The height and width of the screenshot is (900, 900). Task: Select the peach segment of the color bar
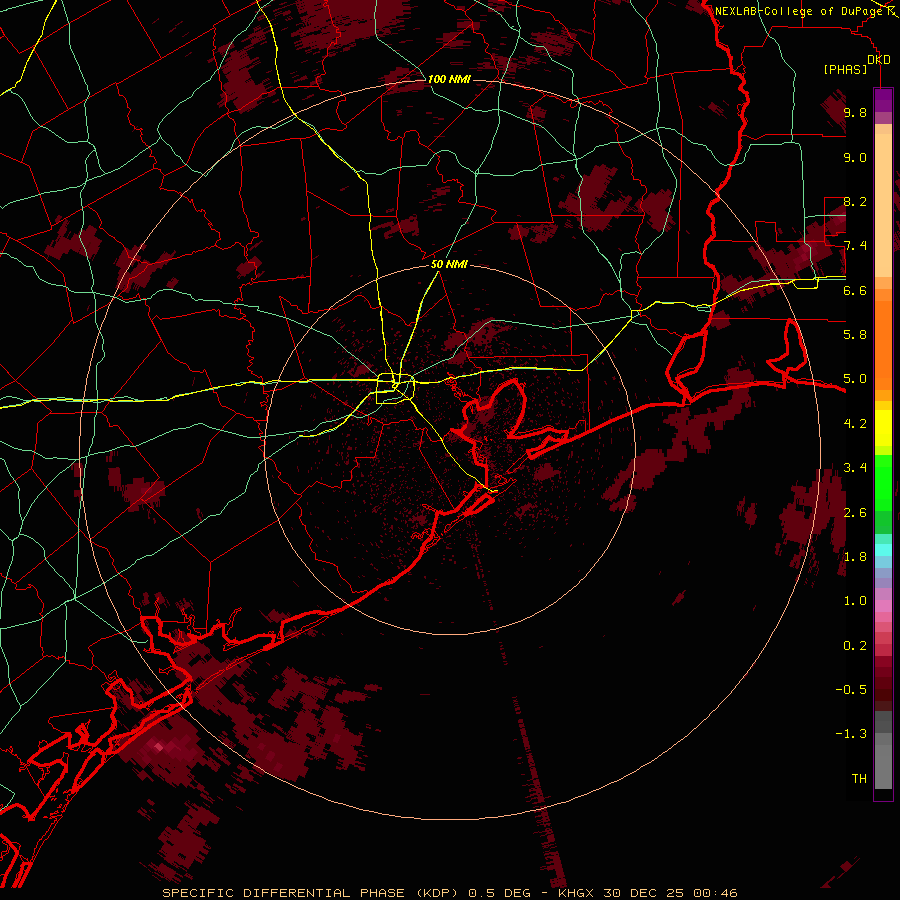pos(883,207)
